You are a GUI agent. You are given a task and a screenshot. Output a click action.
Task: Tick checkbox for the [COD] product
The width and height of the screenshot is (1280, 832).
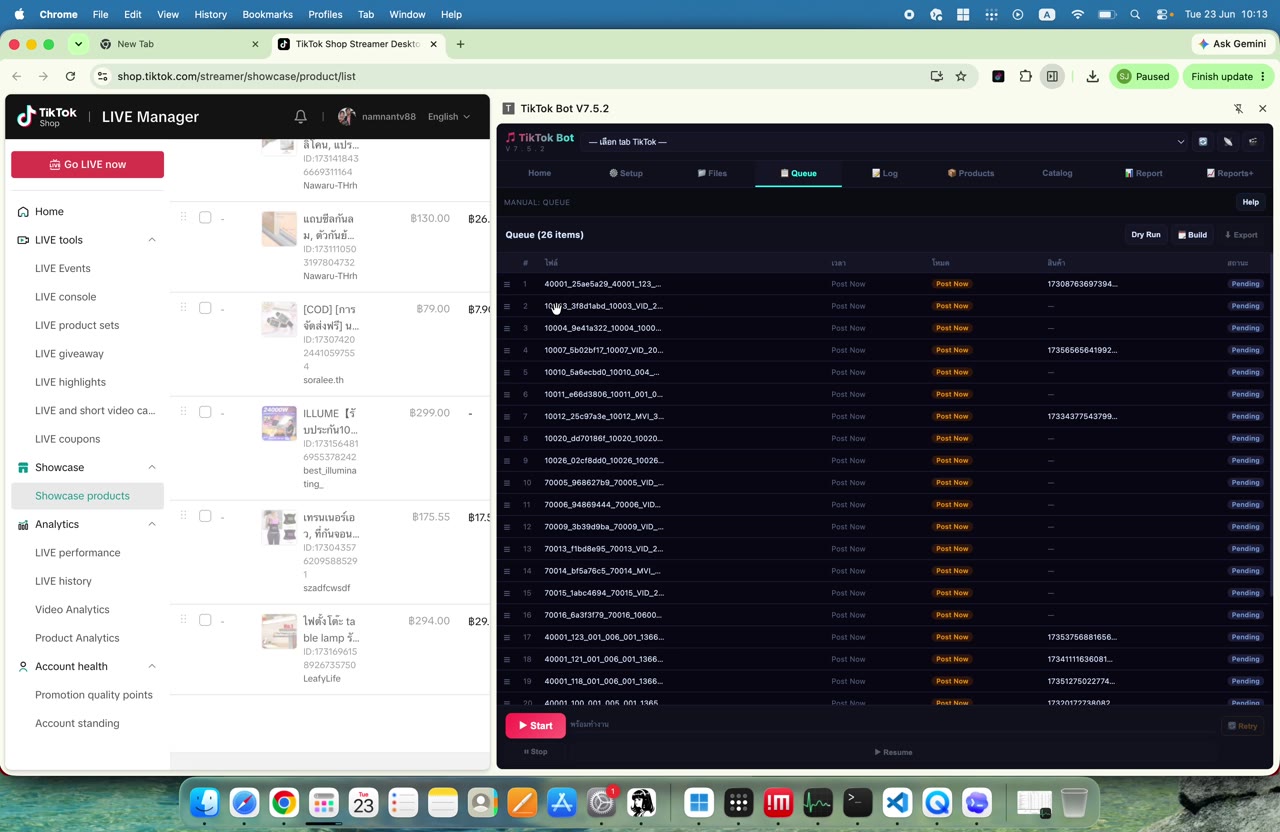pyautogui.click(x=205, y=308)
